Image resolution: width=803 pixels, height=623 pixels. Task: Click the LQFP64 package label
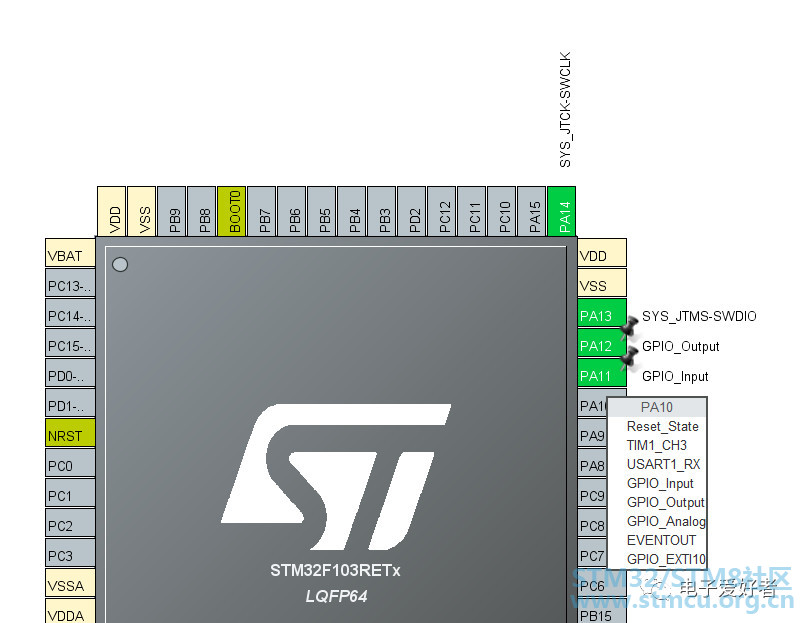[336, 596]
